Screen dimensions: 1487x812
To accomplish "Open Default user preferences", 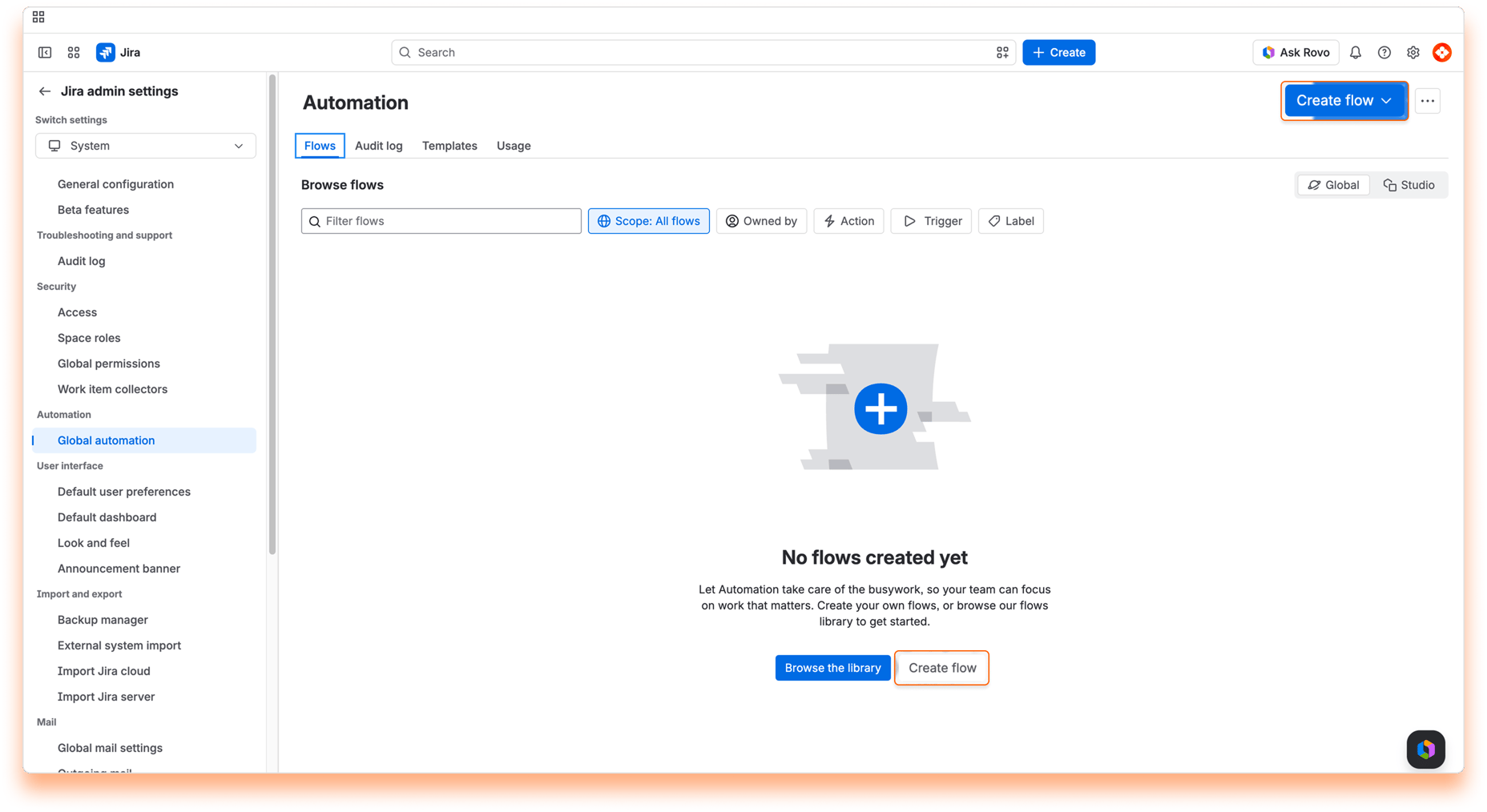I will 144,492.
